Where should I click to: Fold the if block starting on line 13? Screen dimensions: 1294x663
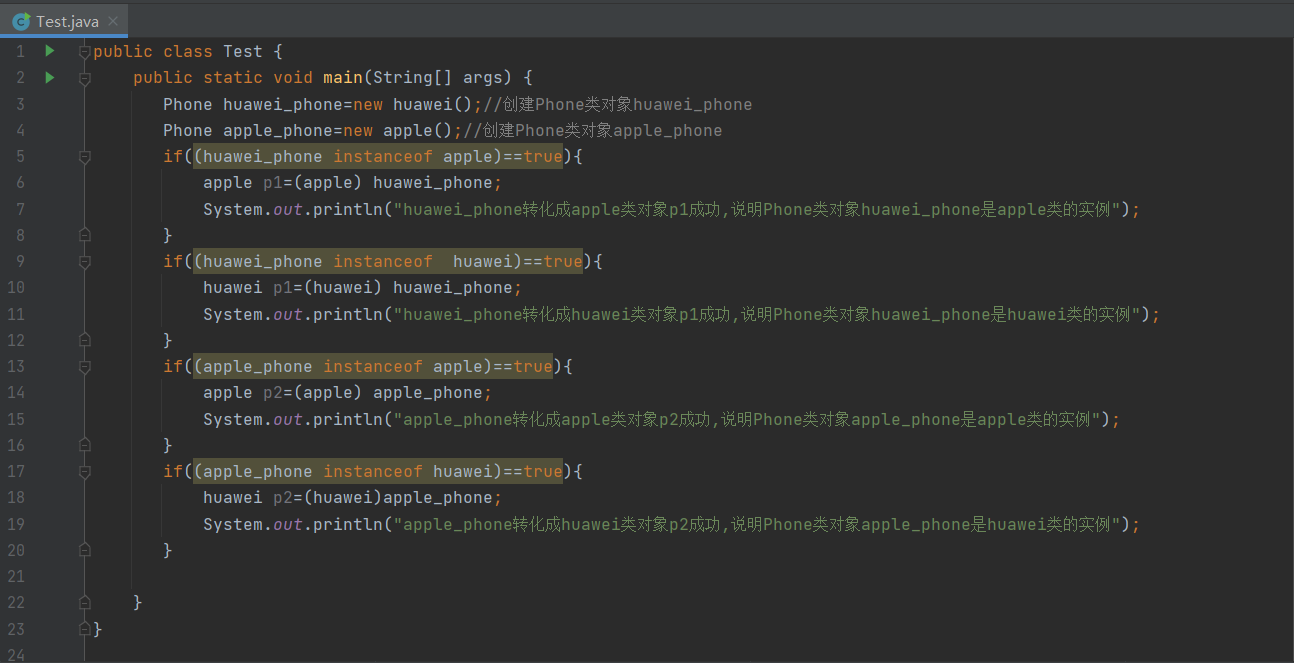(x=85, y=366)
